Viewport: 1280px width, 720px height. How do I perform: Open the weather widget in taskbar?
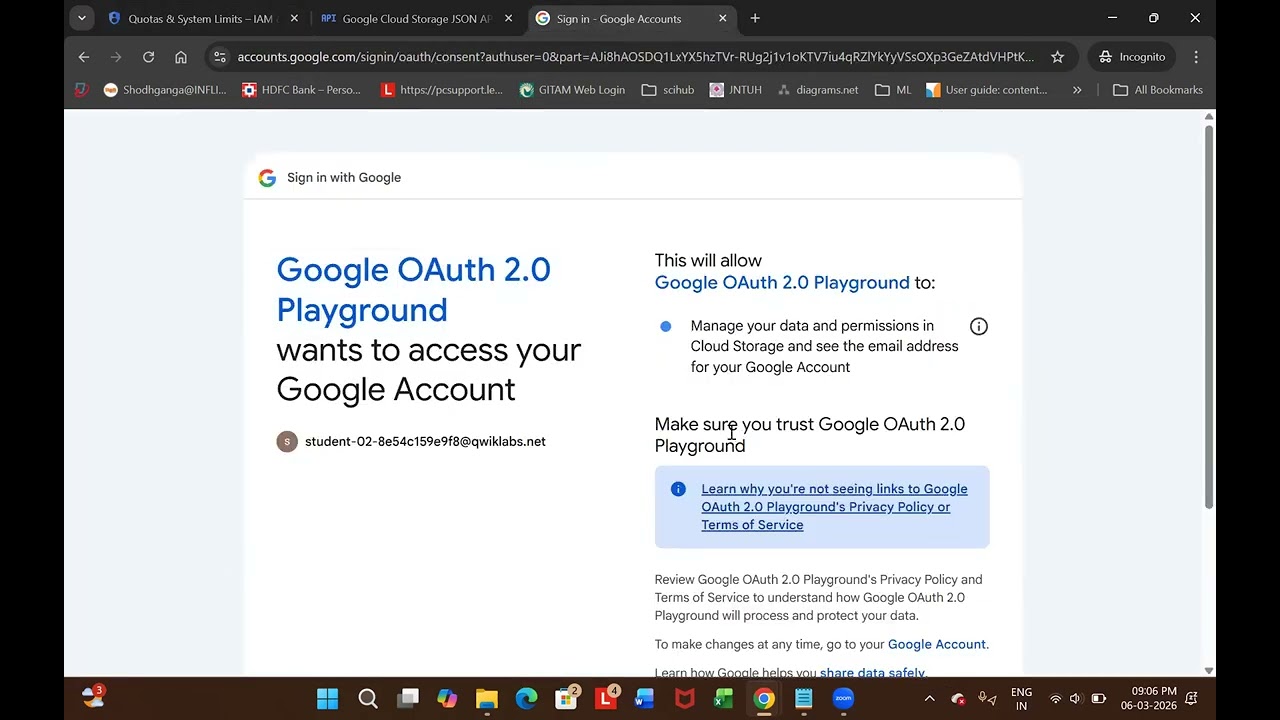tap(93, 698)
